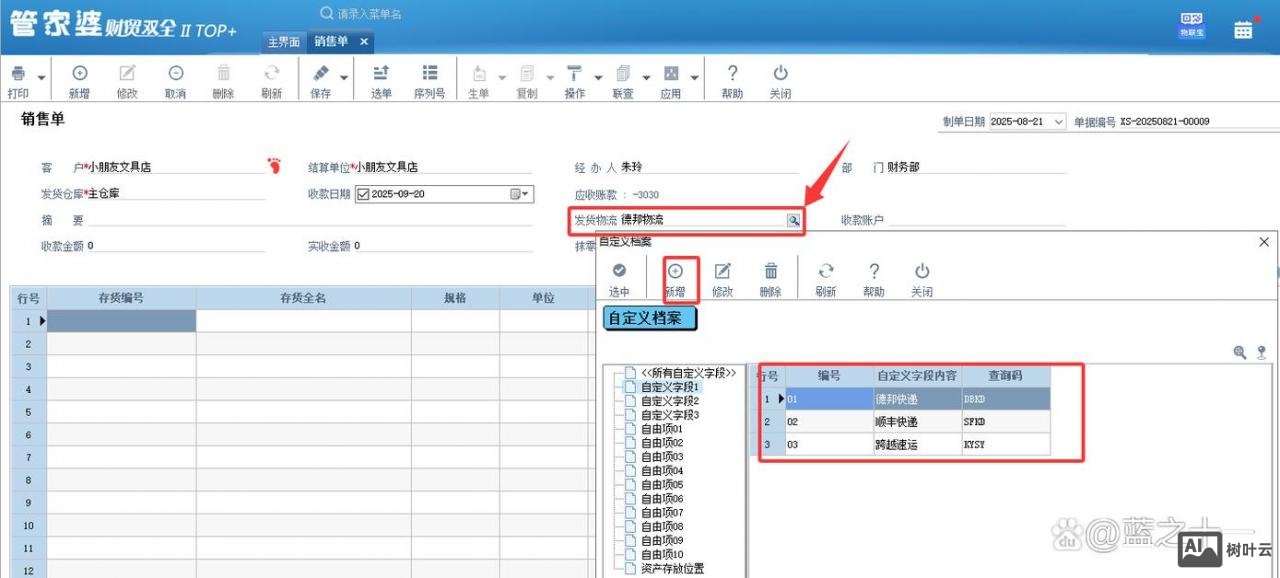Click the 刷新 (Refresh) icon on sales order toolbar
Image resolution: width=1280 pixels, height=578 pixels.
271,75
